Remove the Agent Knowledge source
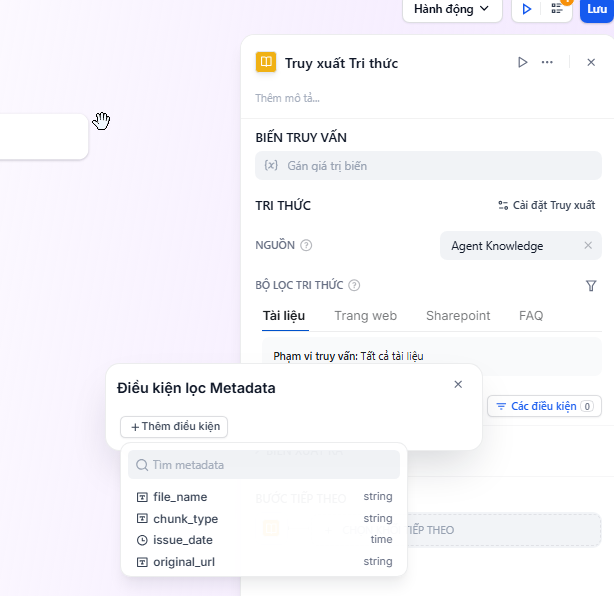 click(x=588, y=246)
